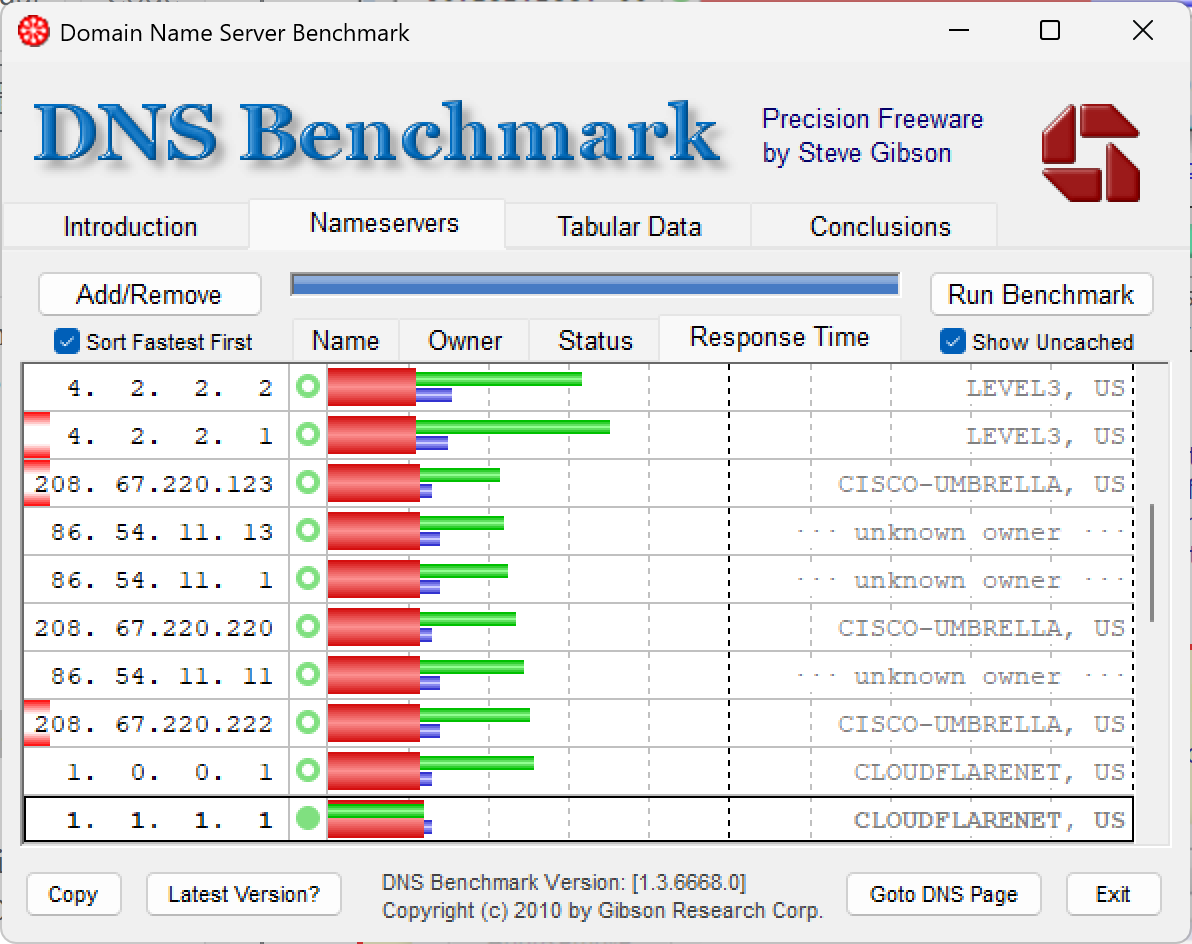Click the Exit button

tap(1113, 894)
